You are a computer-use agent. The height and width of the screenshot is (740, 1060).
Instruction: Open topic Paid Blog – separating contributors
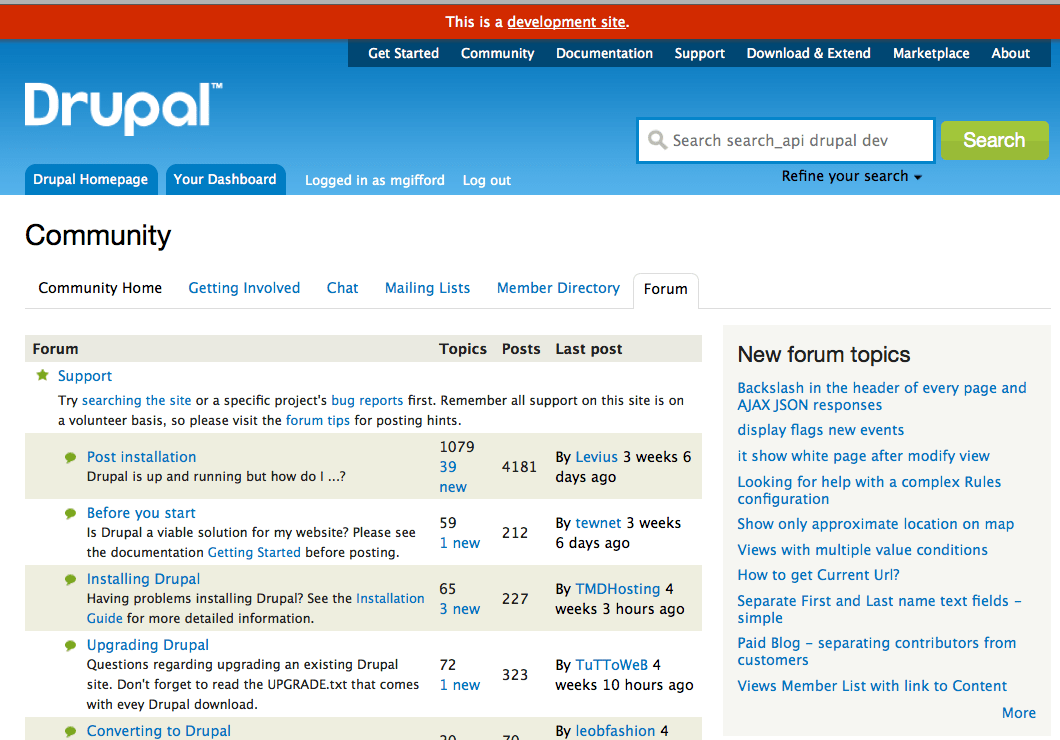pos(876,651)
